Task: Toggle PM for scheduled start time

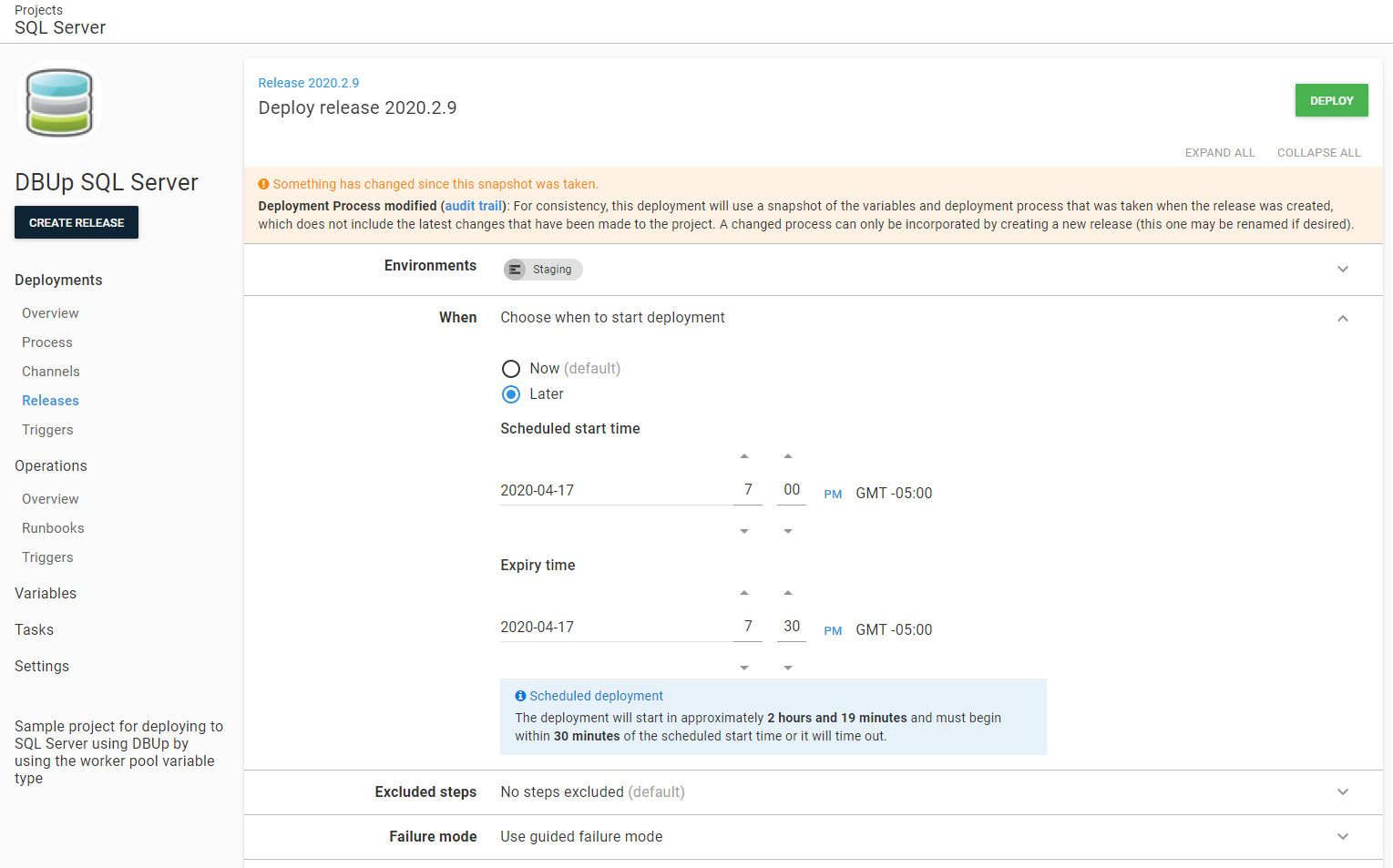Action: [833, 494]
